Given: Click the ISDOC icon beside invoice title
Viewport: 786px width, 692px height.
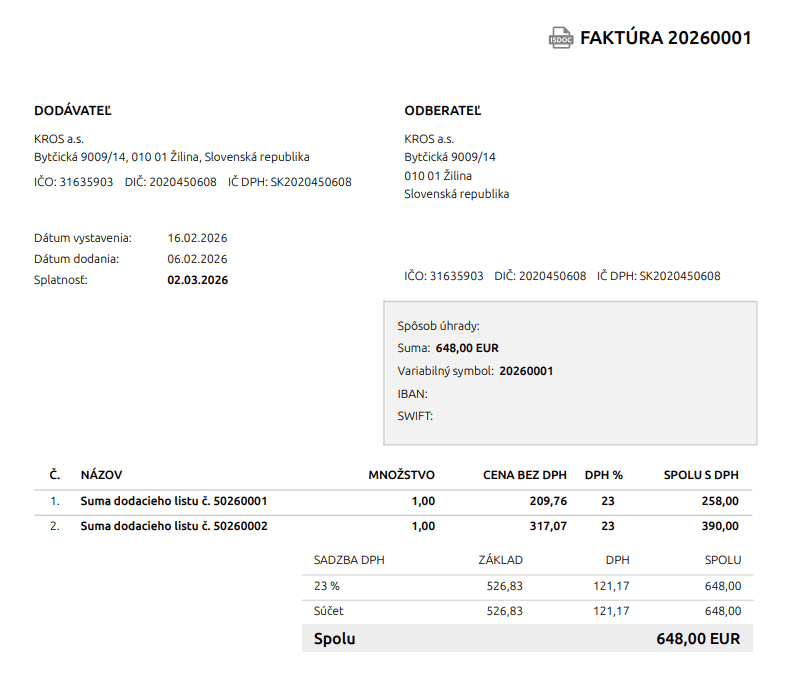Looking at the screenshot, I should 561,39.
